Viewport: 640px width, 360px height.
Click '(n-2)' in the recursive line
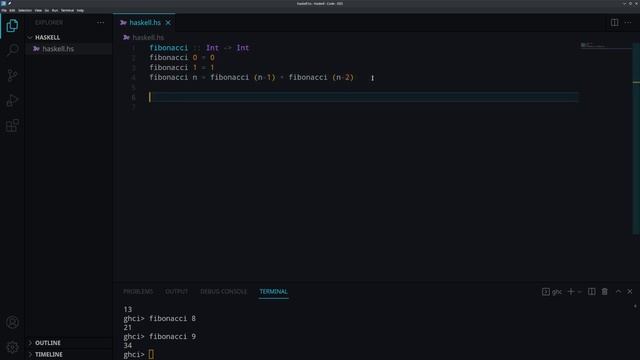pyautogui.click(x=343, y=77)
